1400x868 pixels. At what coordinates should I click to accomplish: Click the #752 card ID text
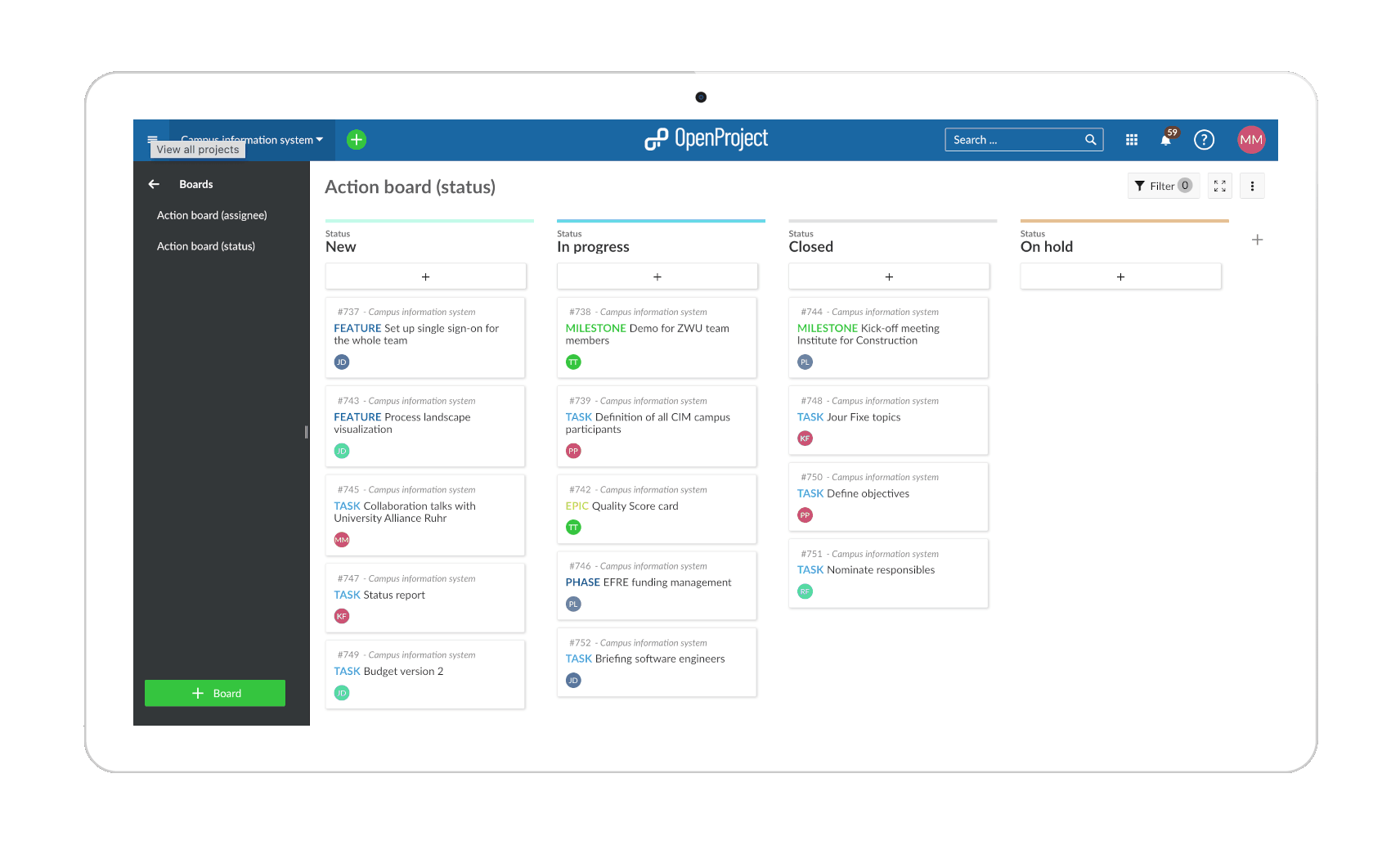pyautogui.click(x=580, y=643)
